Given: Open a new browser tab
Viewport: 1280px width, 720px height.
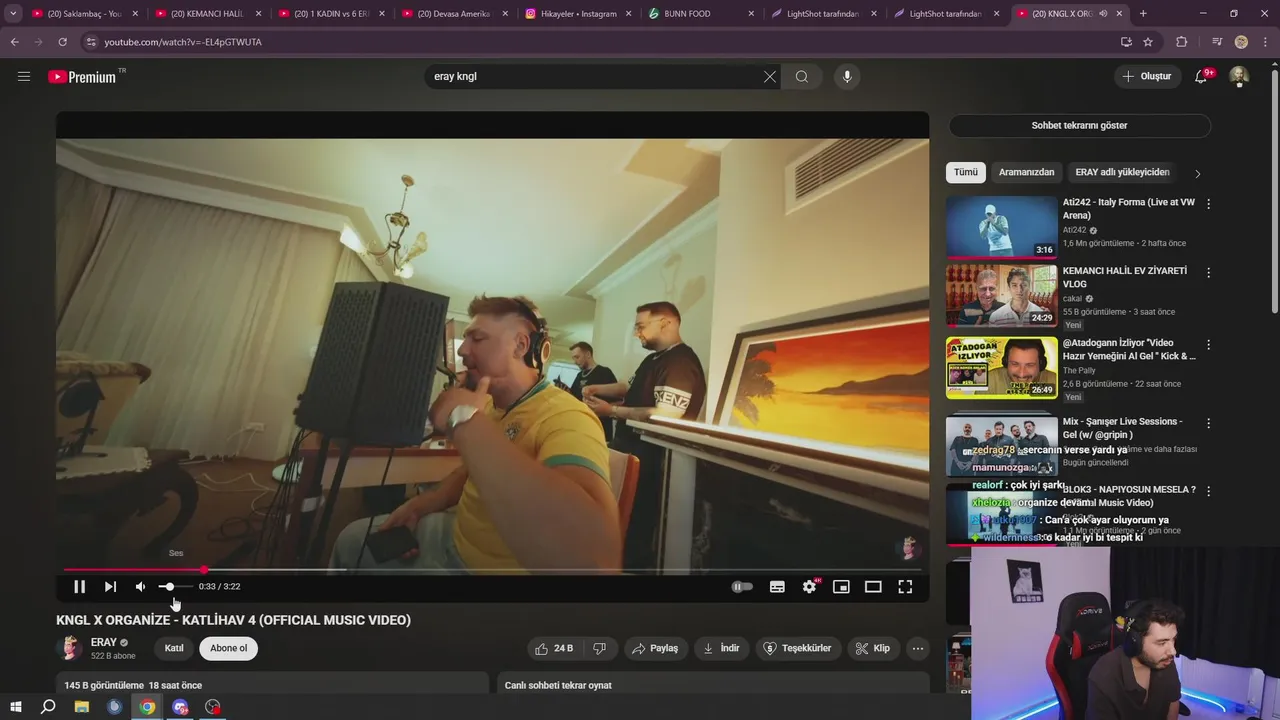Looking at the screenshot, I should point(1143,14).
